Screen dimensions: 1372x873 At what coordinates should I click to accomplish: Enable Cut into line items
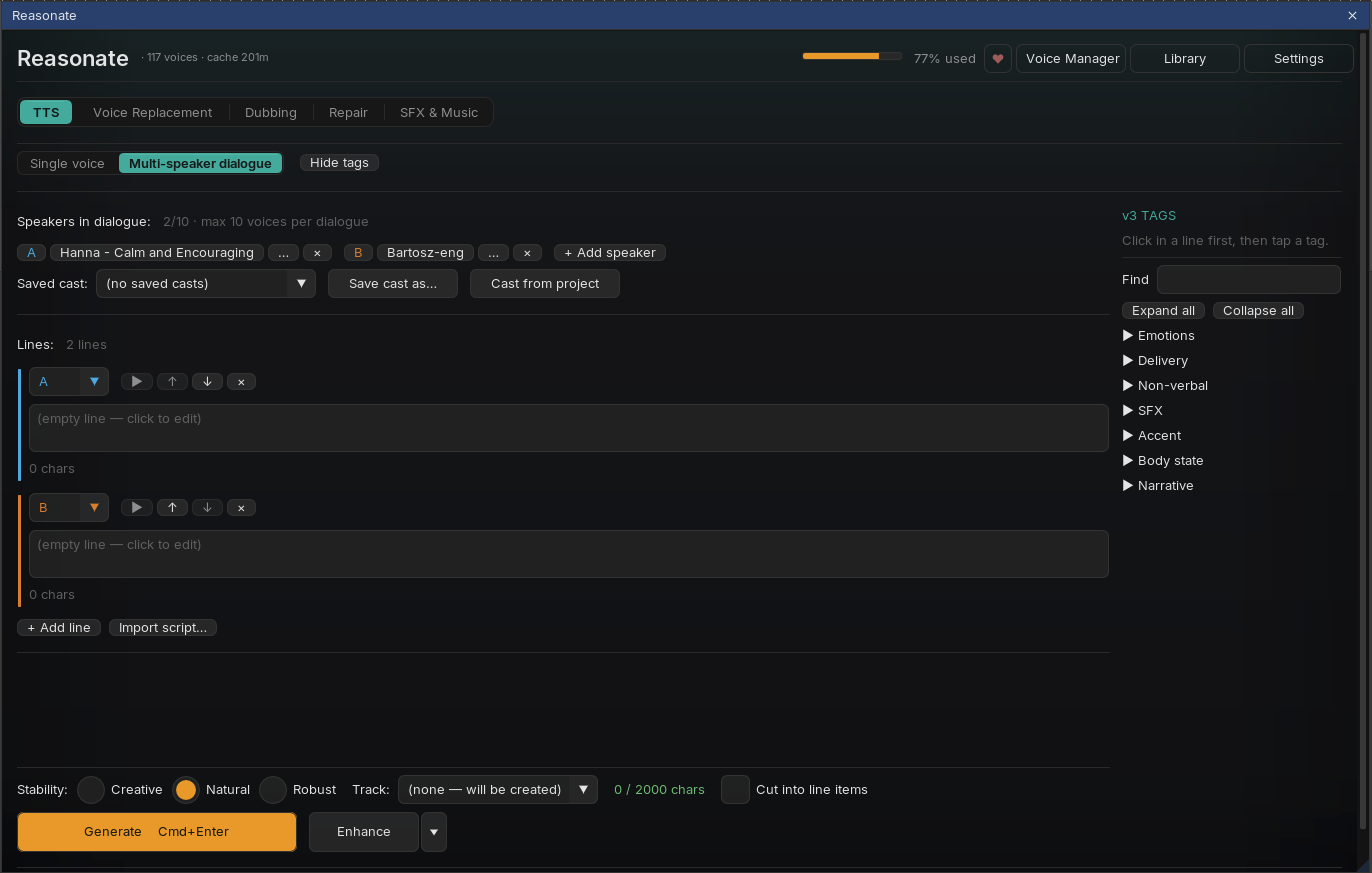click(735, 790)
